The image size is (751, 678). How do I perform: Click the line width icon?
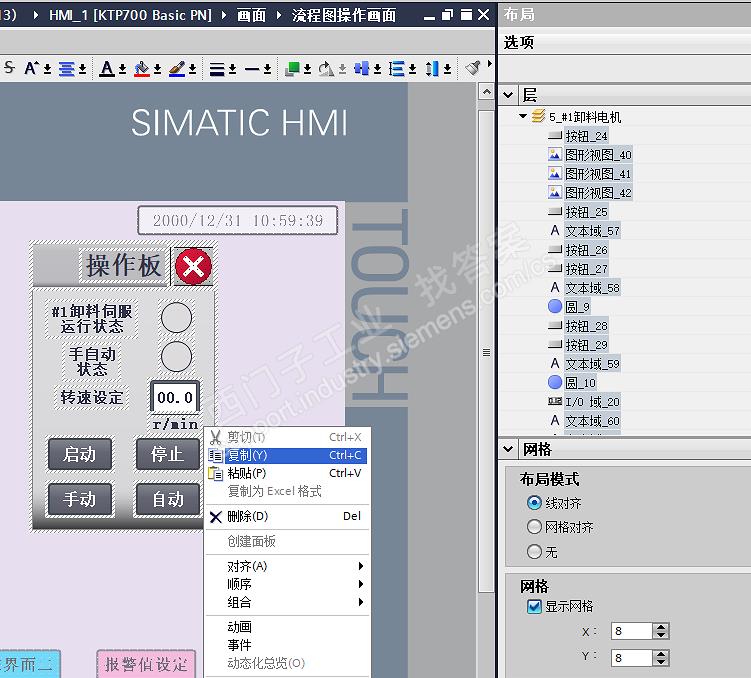coord(217,69)
